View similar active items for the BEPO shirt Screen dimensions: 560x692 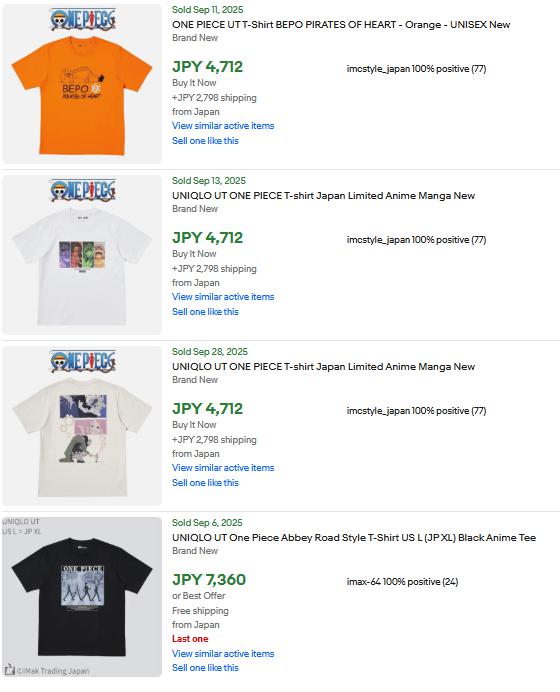[223, 126]
